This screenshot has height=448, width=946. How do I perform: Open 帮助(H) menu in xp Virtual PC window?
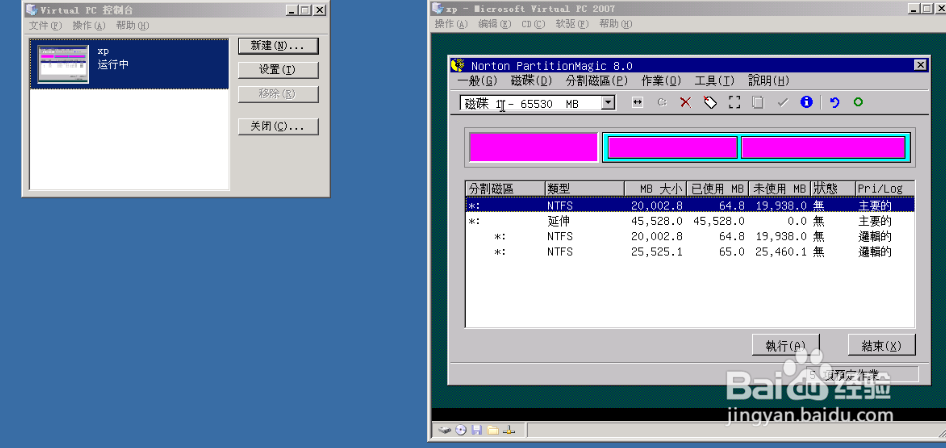(x=615, y=24)
